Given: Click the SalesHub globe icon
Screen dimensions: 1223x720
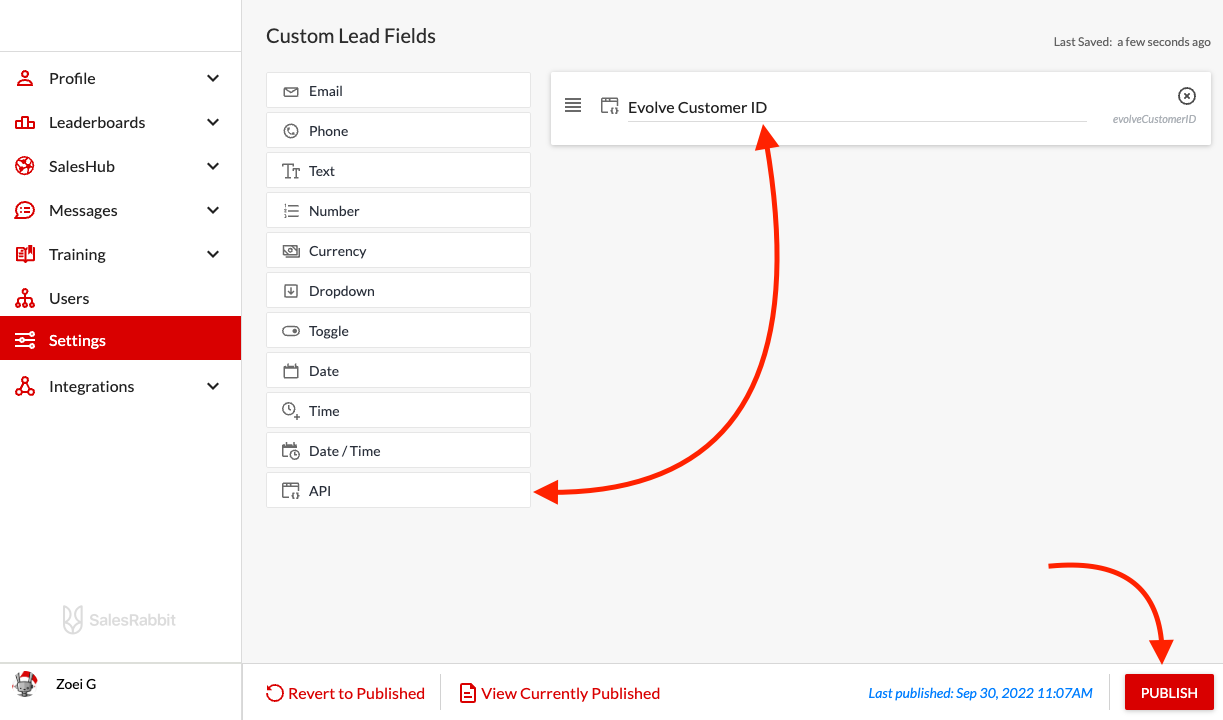Looking at the screenshot, I should click(x=25, y=166).
